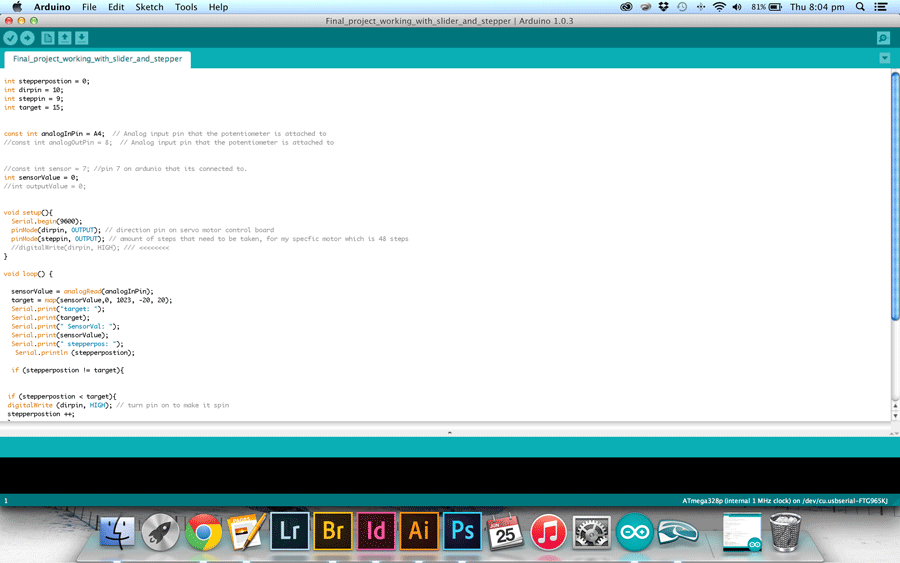Click the 'void setup(){' line
The width and height of the screenshot is (900, 563).
pyautogui.click(x=28, y=212)
